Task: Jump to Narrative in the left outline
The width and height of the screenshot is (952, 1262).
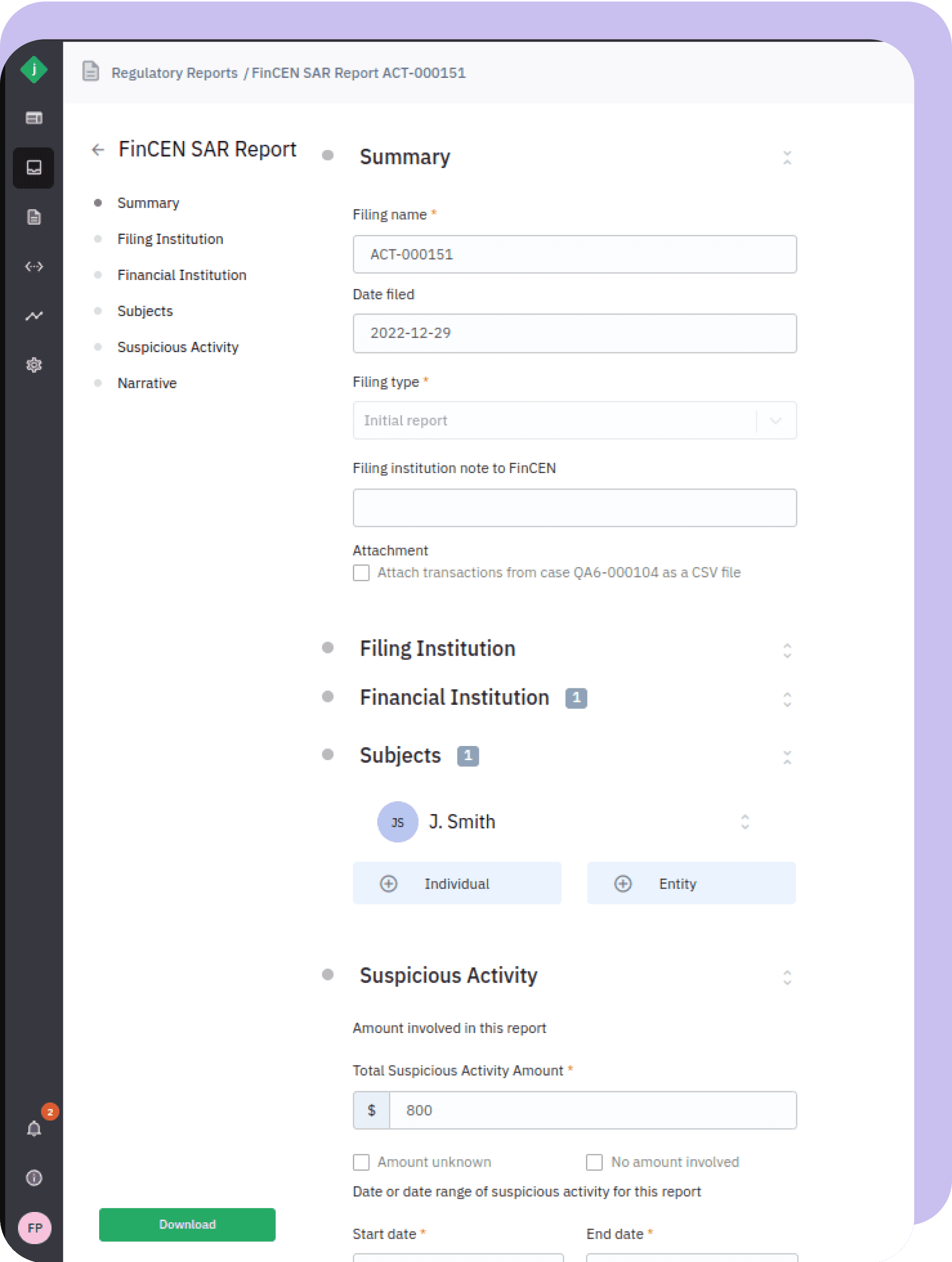Action: coord(147,383)
